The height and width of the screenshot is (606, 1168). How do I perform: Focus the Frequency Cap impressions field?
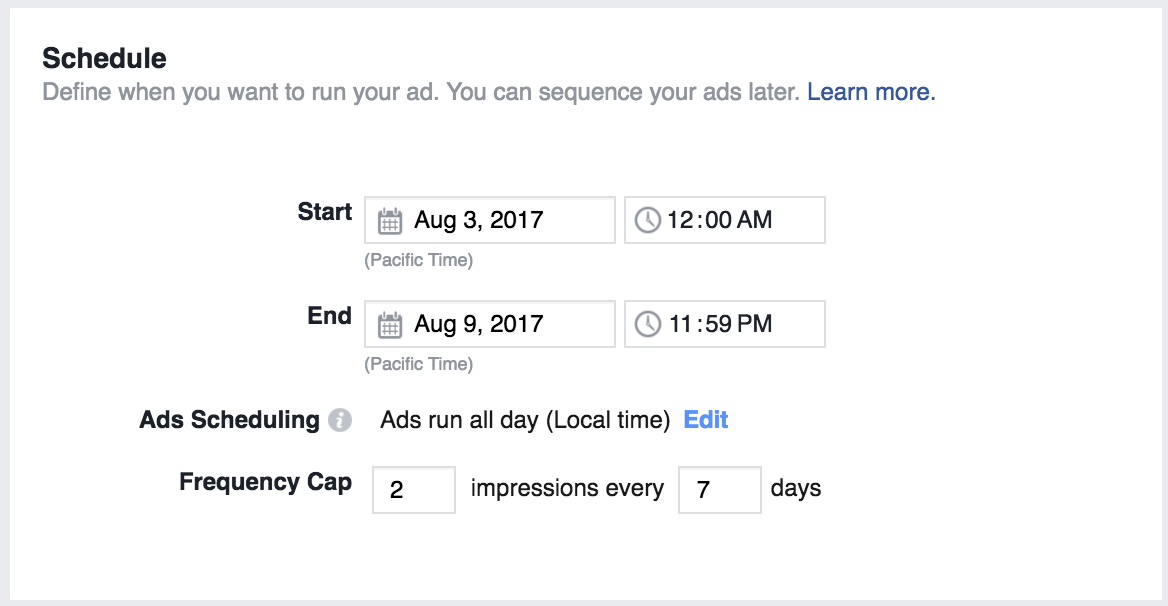click(x=414, y=490)
